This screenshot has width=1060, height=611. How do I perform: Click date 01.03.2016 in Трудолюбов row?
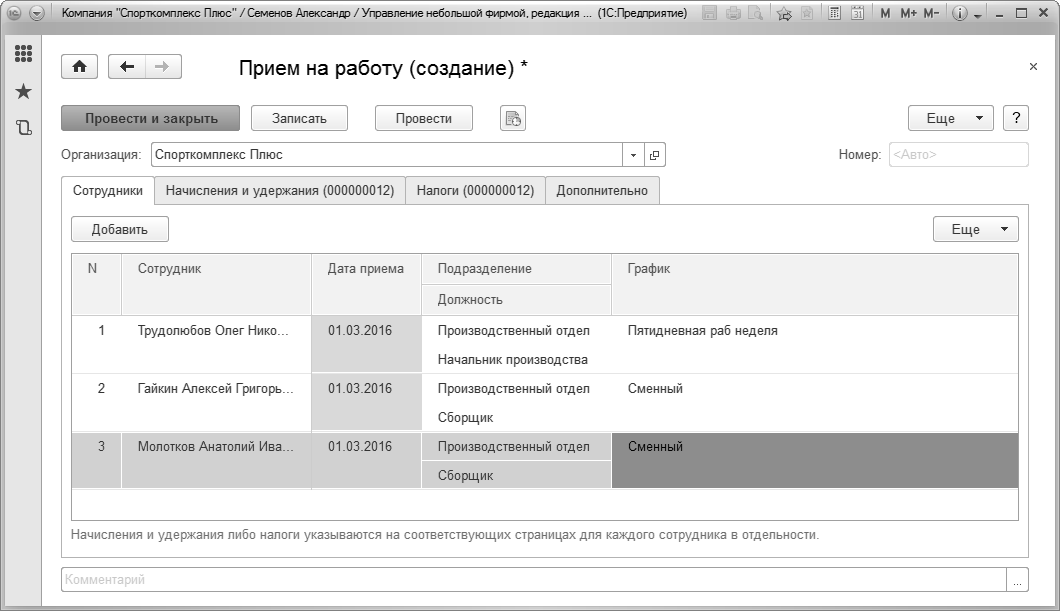coord(366,344)
